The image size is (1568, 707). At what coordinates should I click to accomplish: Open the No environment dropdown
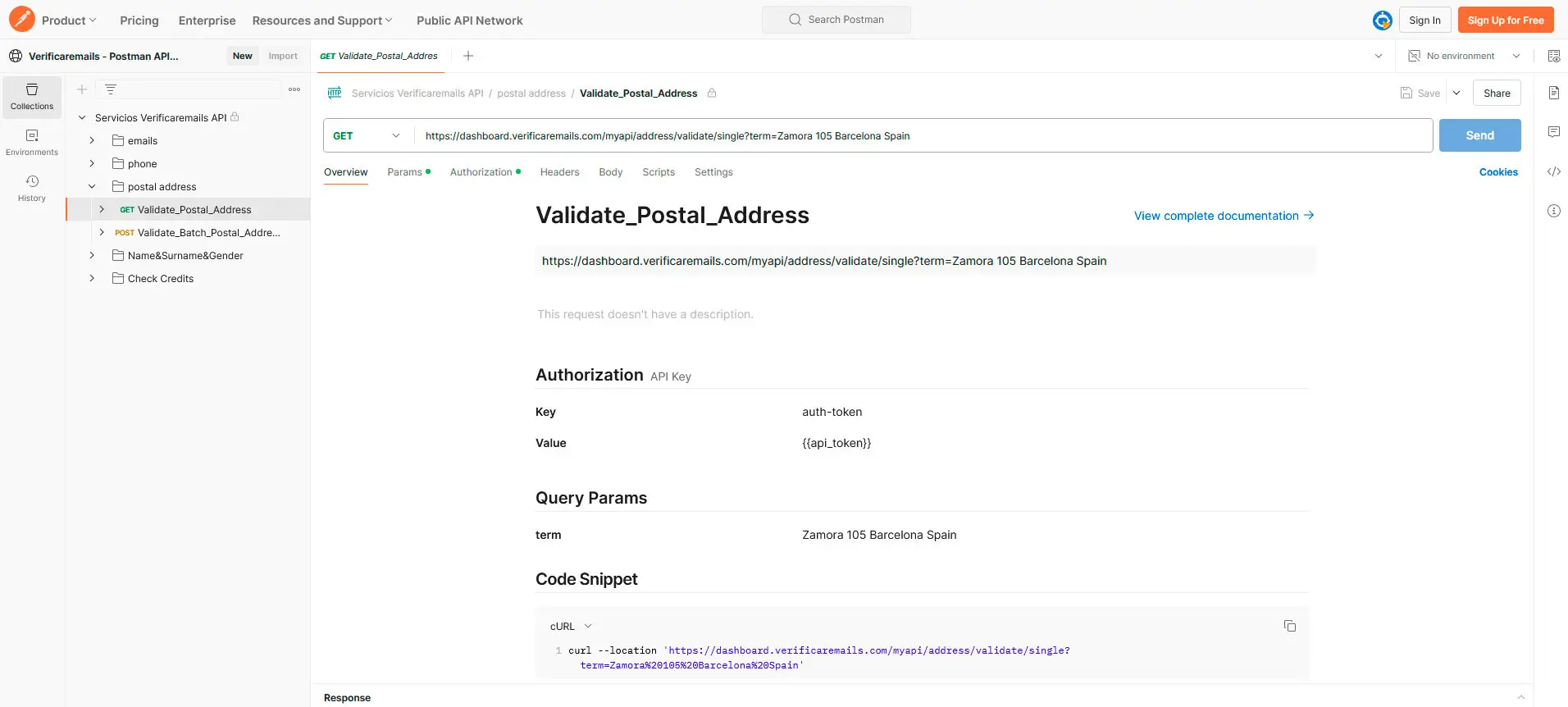[1465, 56]
